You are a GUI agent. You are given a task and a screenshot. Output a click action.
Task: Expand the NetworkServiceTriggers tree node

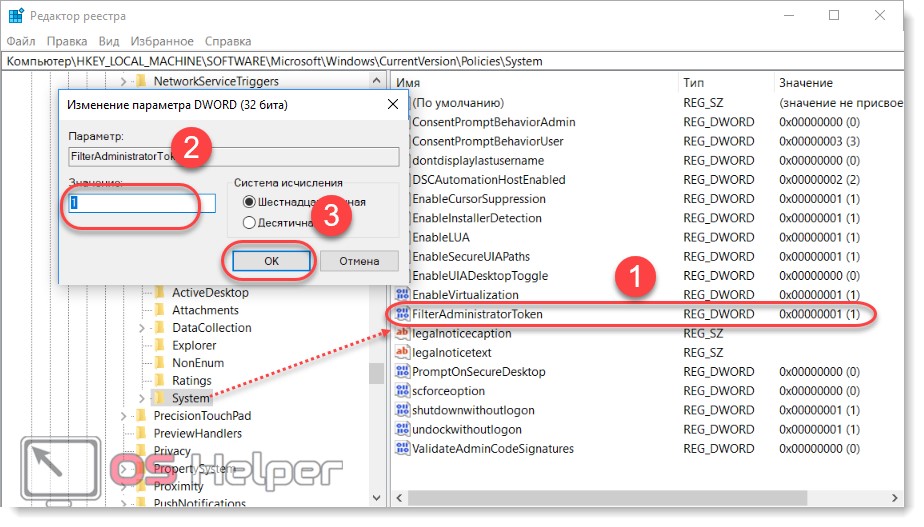pyautogui.click(x=123, y=81)
